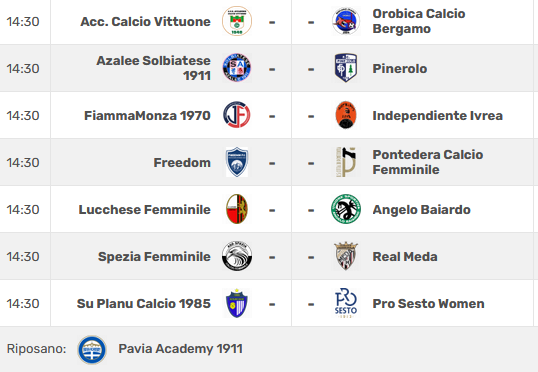Click the green Angelo Baiardo emblem
Viewport: 538px width, 372px height.
[346, 209]
